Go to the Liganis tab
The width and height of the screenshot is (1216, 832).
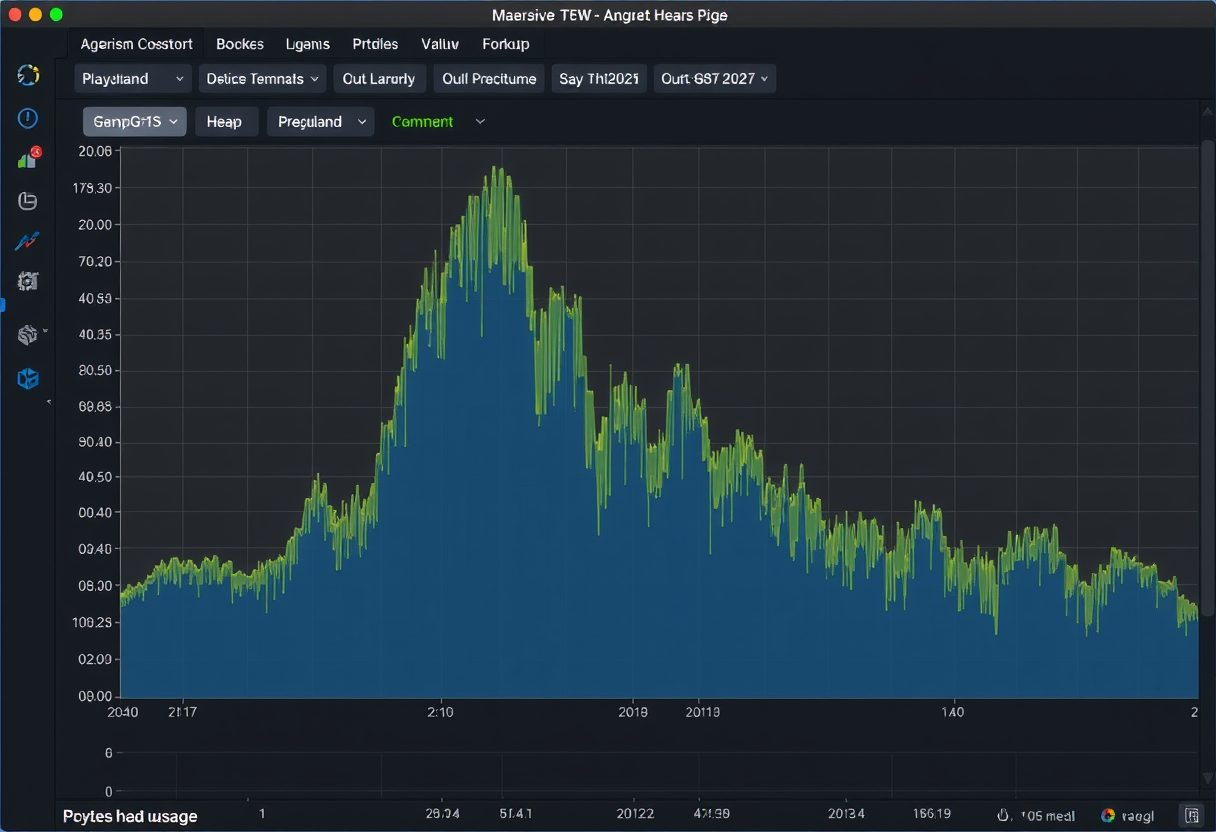[308, 44]
